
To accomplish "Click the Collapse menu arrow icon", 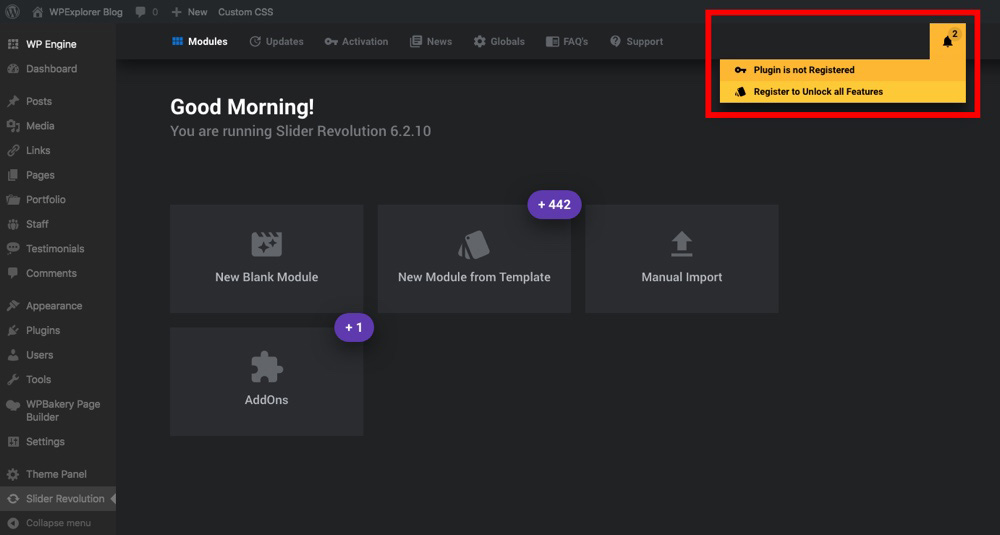I will coord(13,523).
